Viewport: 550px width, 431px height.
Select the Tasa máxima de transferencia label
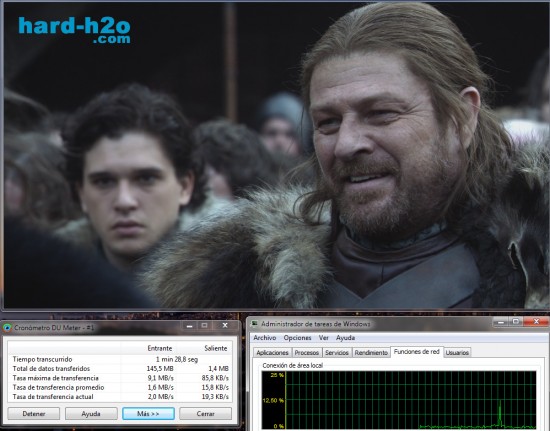click(55, 378)
